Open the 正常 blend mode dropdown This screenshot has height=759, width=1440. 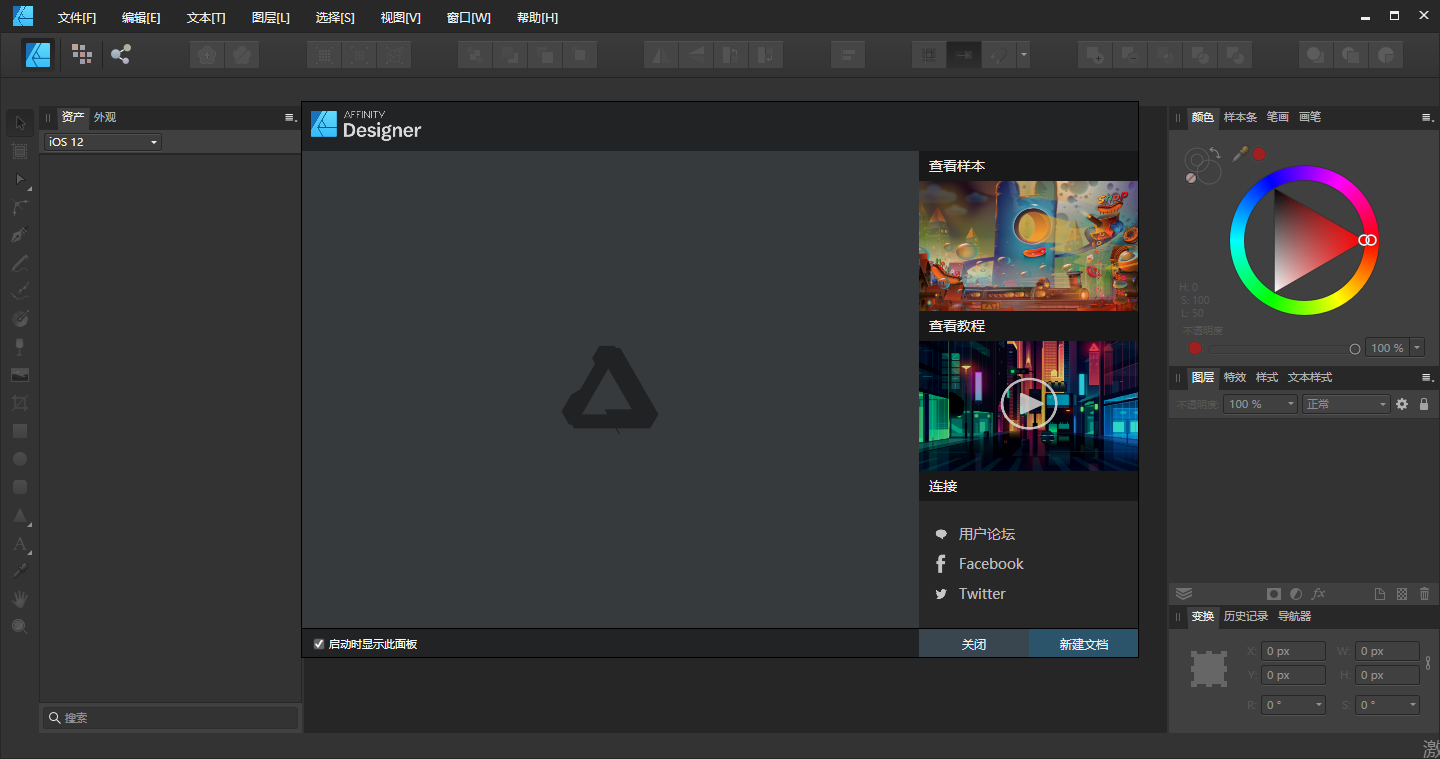click(x=1346, y=404)
